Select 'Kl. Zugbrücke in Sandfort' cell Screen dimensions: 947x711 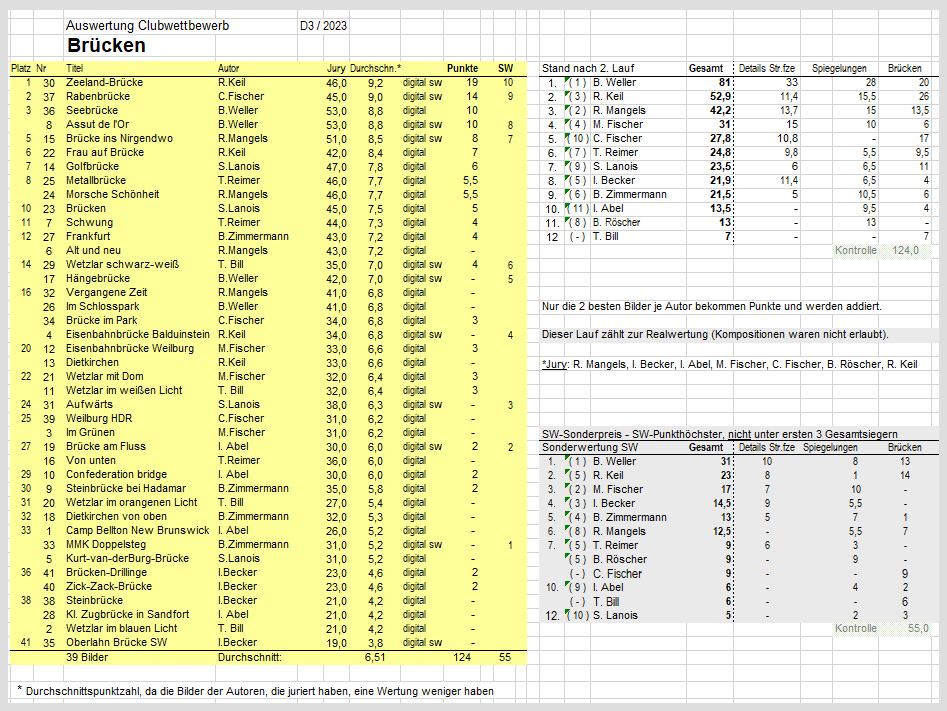click(x=127, y=614)
